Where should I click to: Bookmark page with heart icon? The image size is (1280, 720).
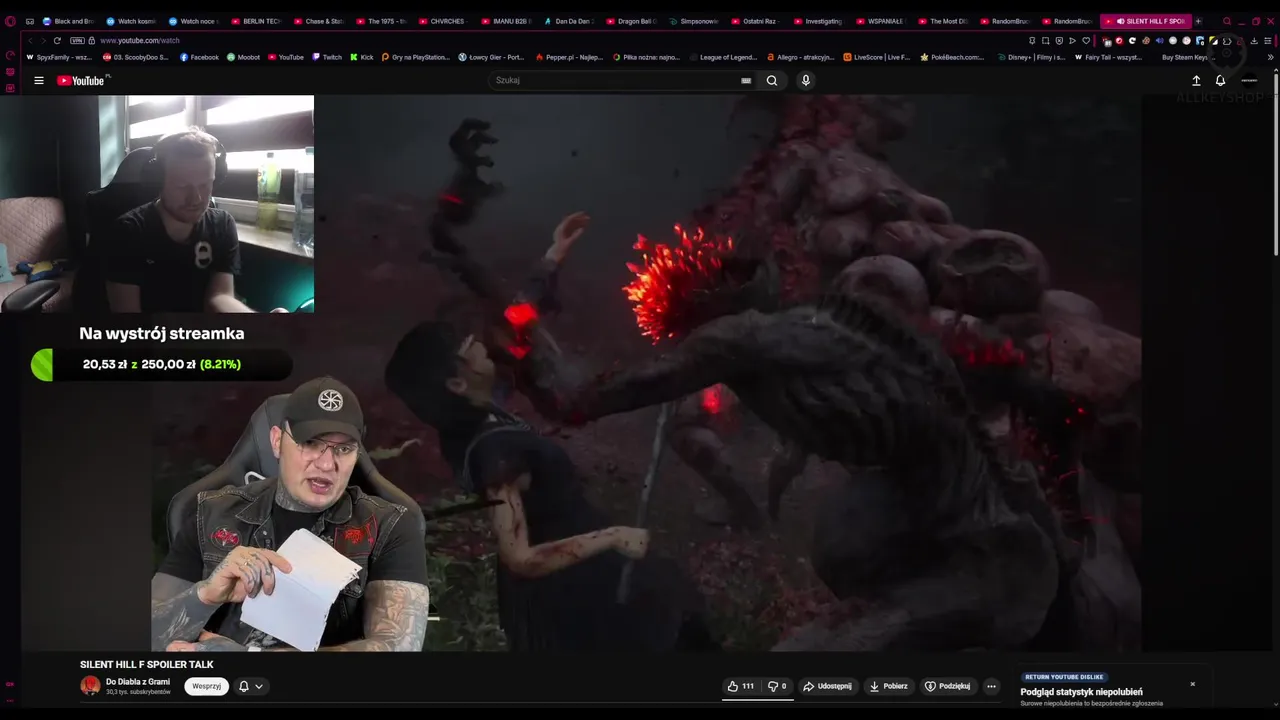(x=1086, y=41)
